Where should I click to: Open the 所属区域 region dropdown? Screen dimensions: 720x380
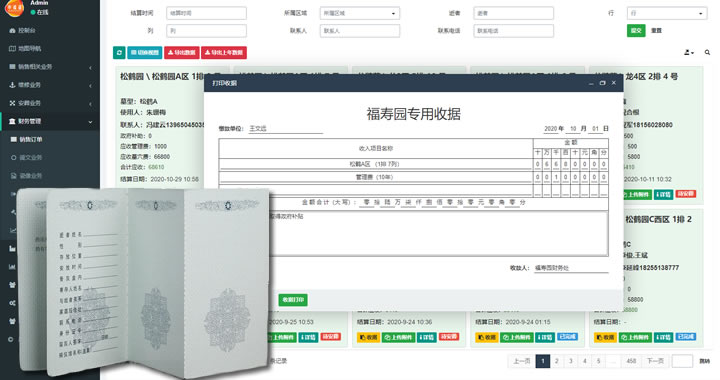360,13
